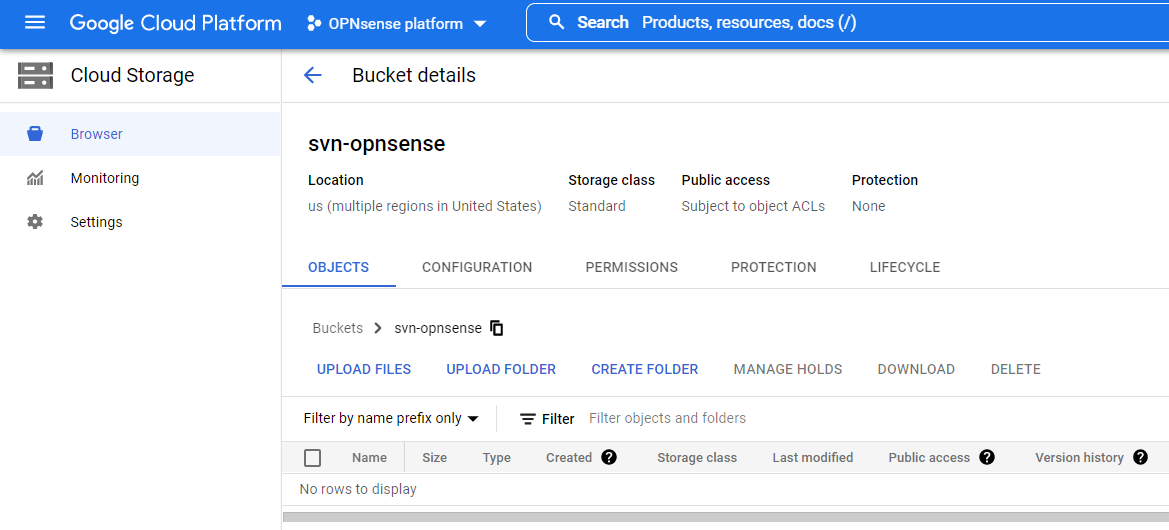
Task: Click the search magnifier icon
Action: coord(556,22)
